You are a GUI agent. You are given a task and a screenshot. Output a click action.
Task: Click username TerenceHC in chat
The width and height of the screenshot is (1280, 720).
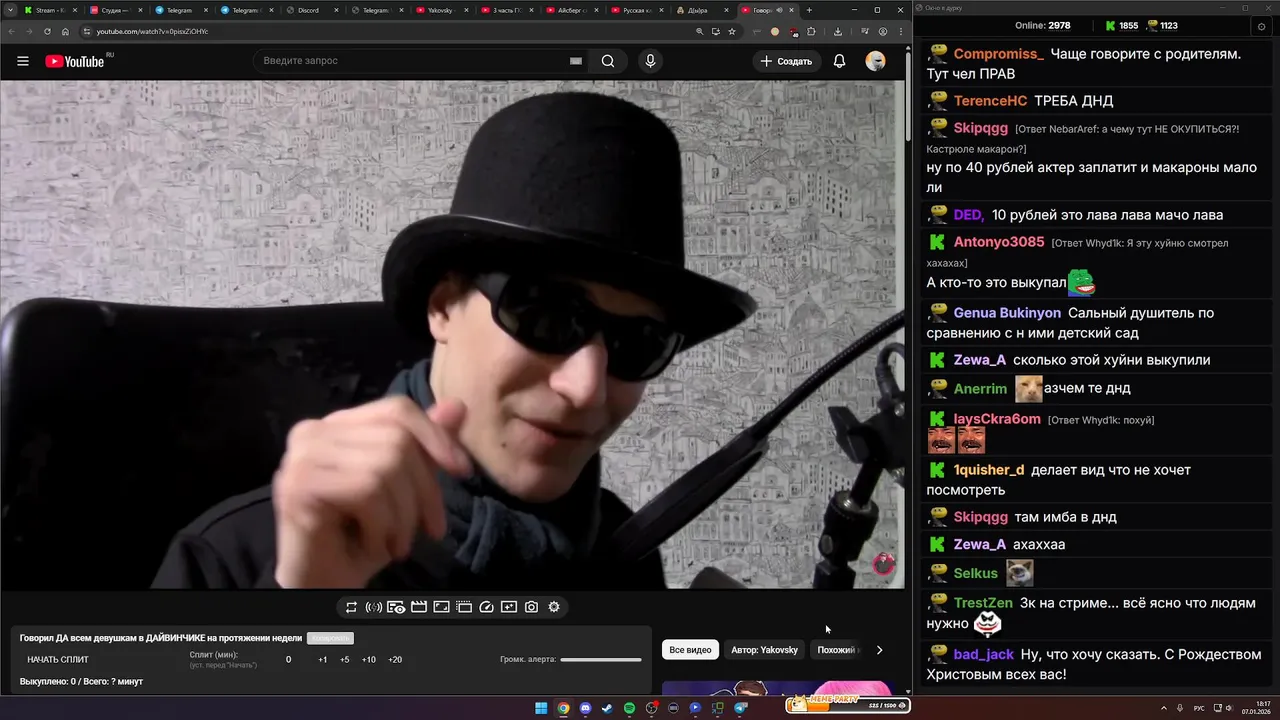pos(990,101)
